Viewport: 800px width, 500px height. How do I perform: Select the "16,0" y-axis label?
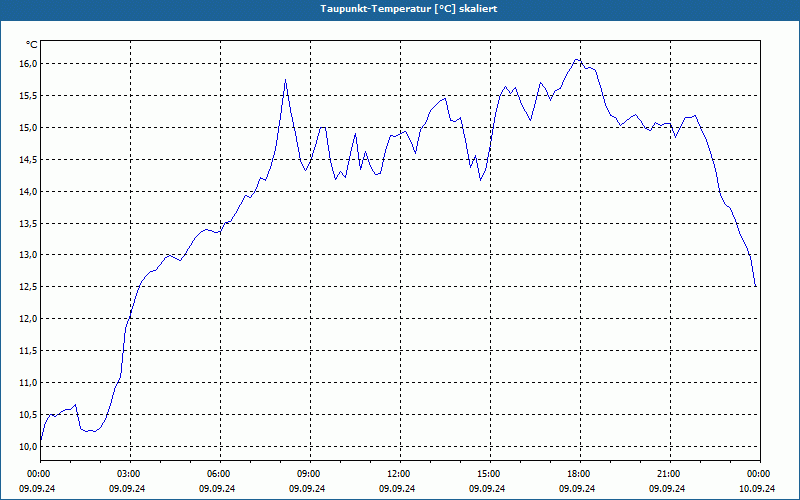coord(29,64)
